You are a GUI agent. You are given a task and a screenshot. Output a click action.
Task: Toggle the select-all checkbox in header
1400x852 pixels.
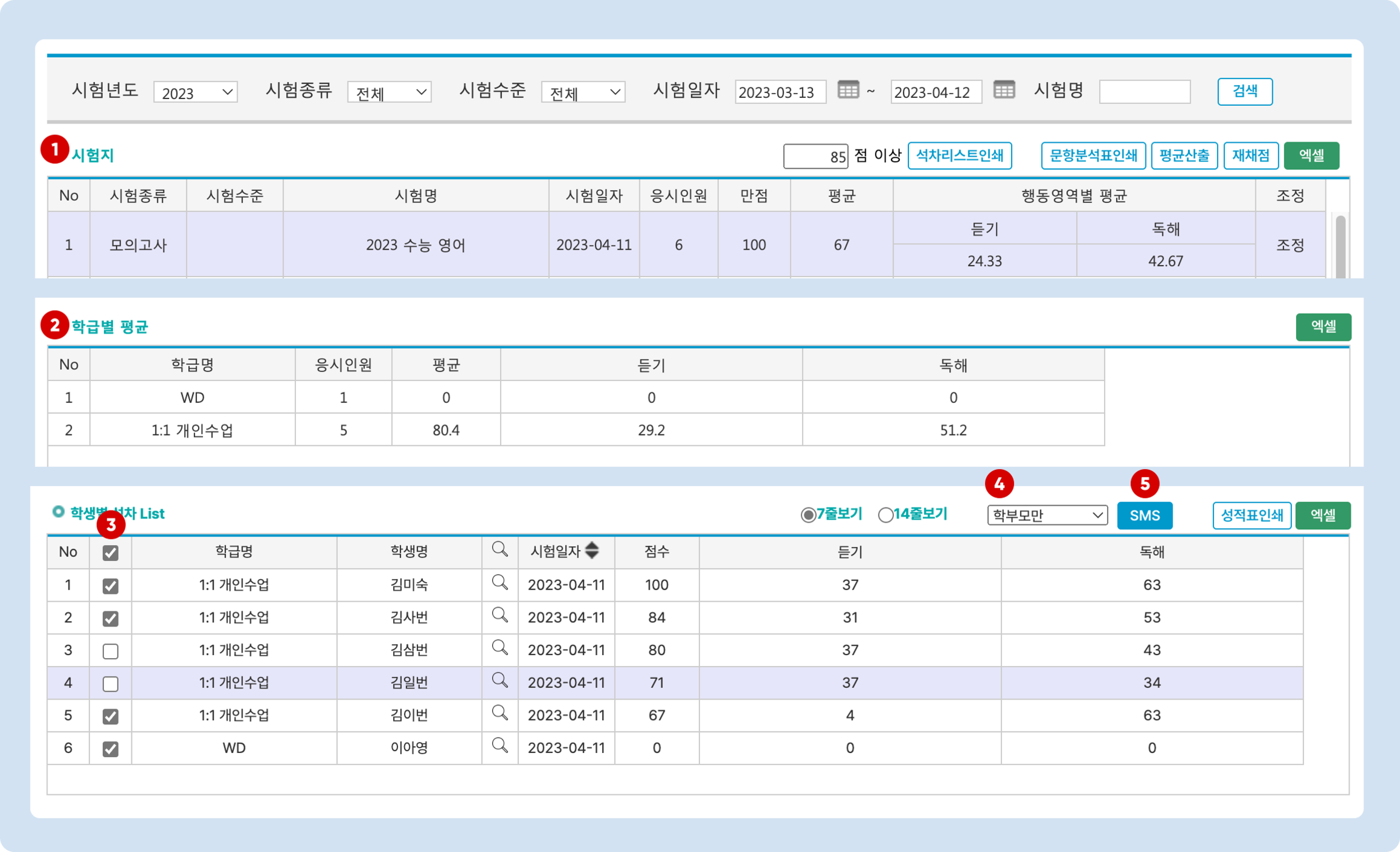[110, 553]
